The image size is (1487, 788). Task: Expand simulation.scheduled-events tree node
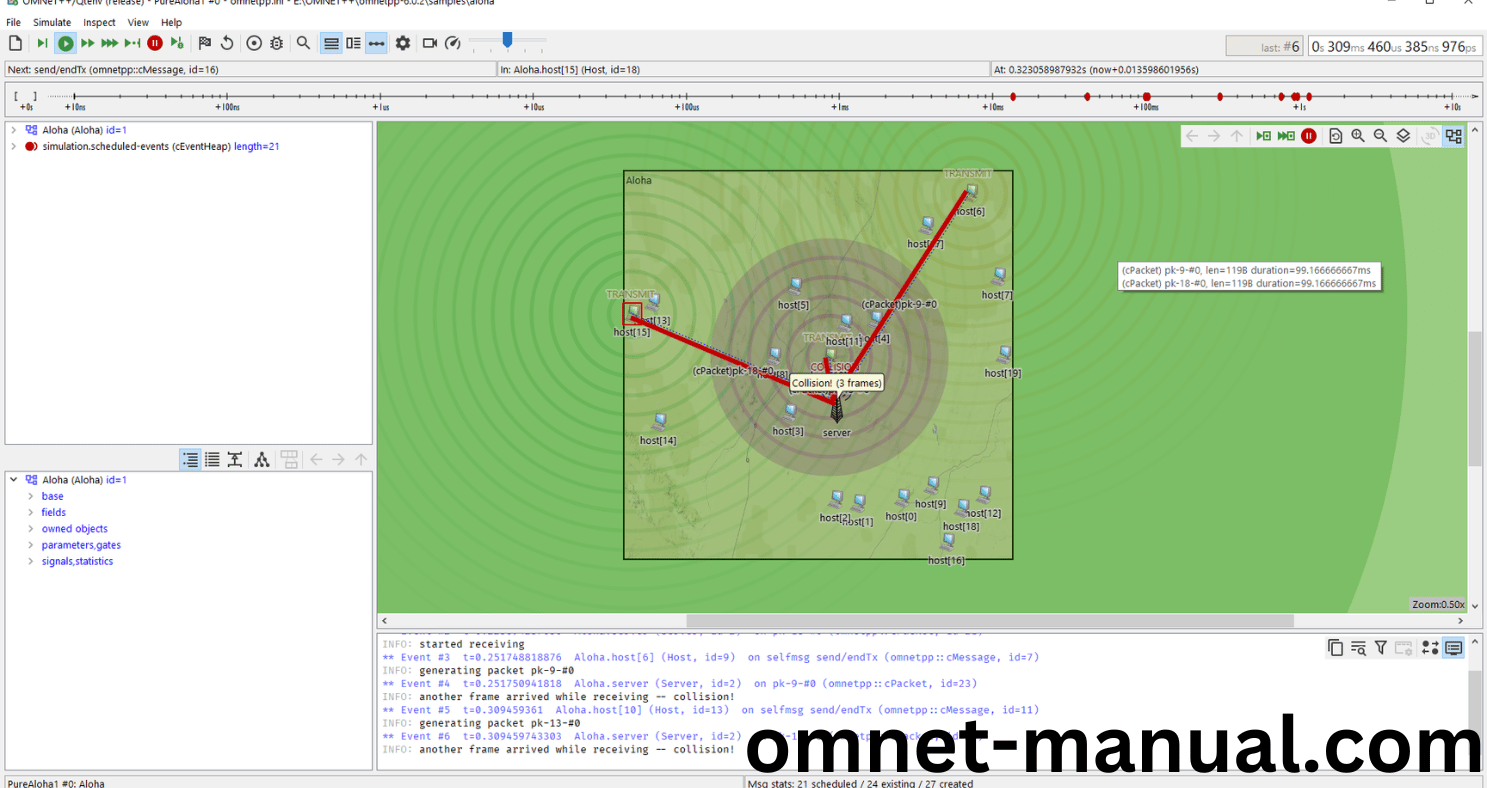pos(13,146)
